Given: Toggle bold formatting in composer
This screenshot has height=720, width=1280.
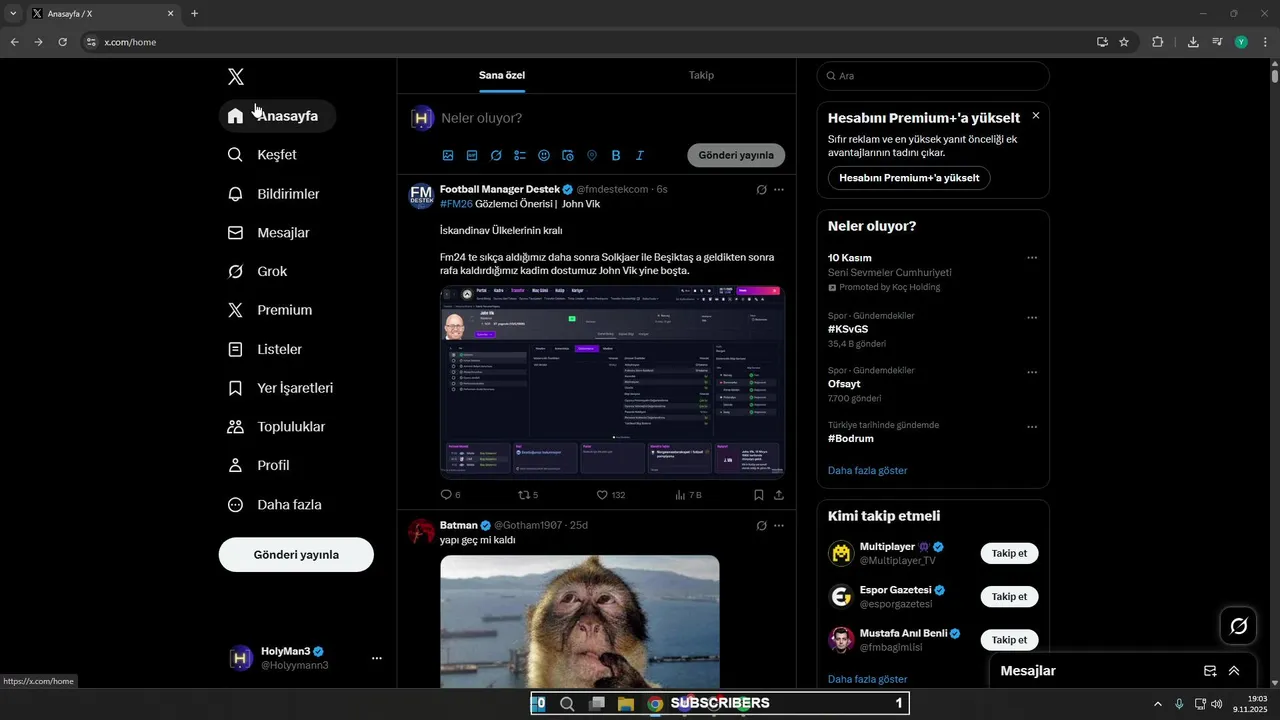Looking at the screenshot, I should click(x=616, y=156).
